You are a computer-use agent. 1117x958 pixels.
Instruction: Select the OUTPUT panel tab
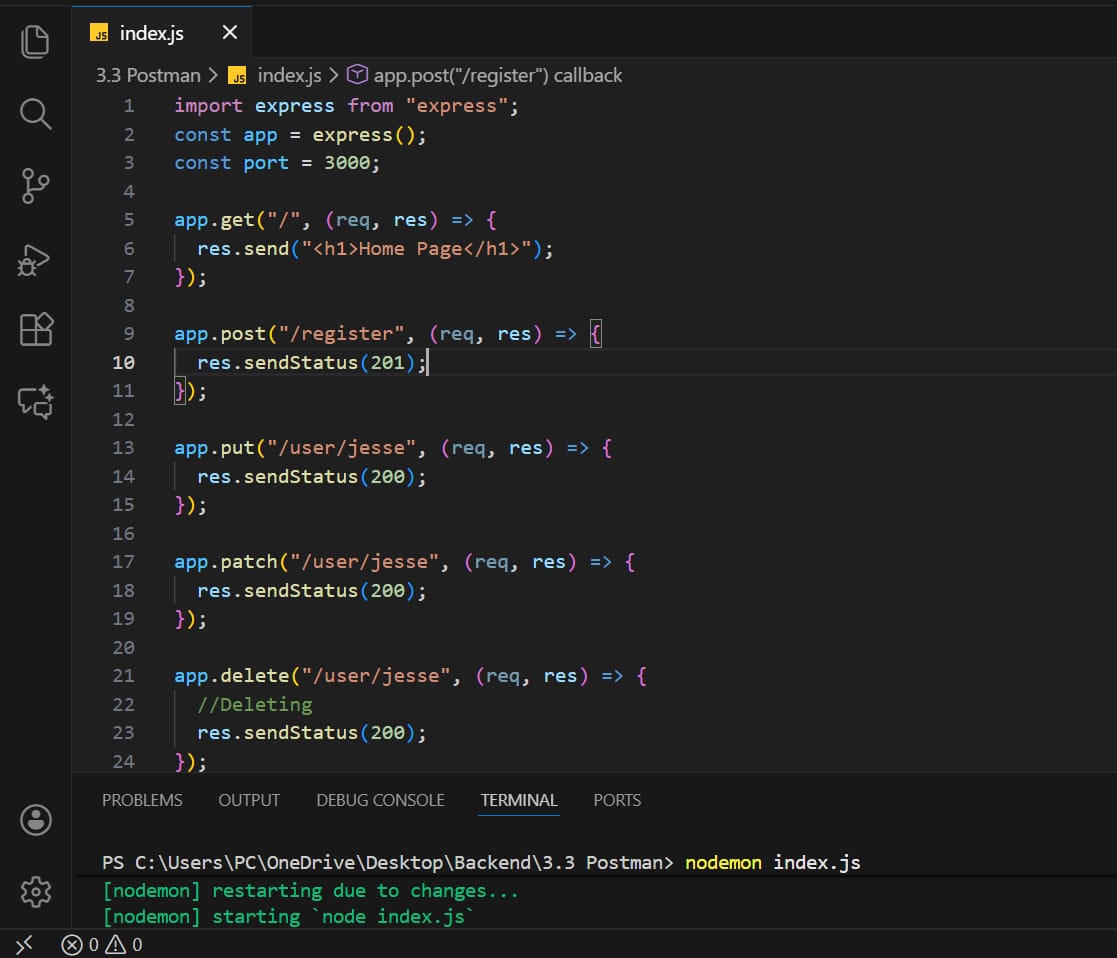[248, 800]
